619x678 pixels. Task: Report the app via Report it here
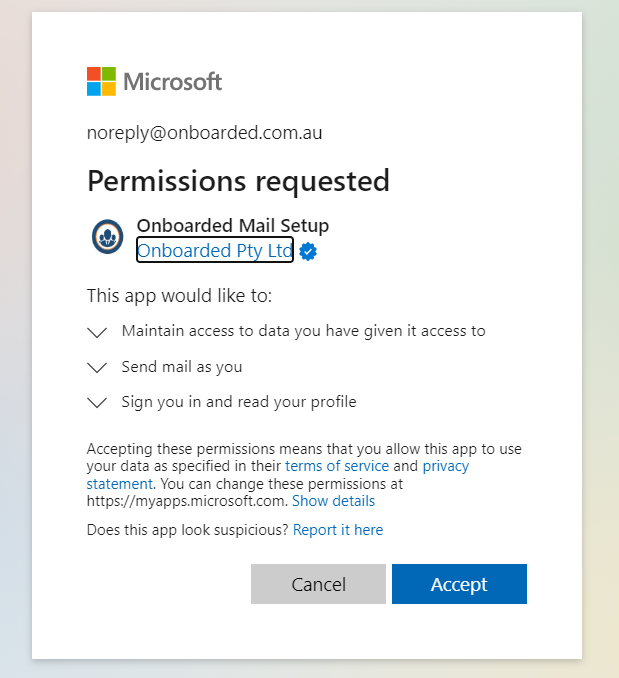337,530
